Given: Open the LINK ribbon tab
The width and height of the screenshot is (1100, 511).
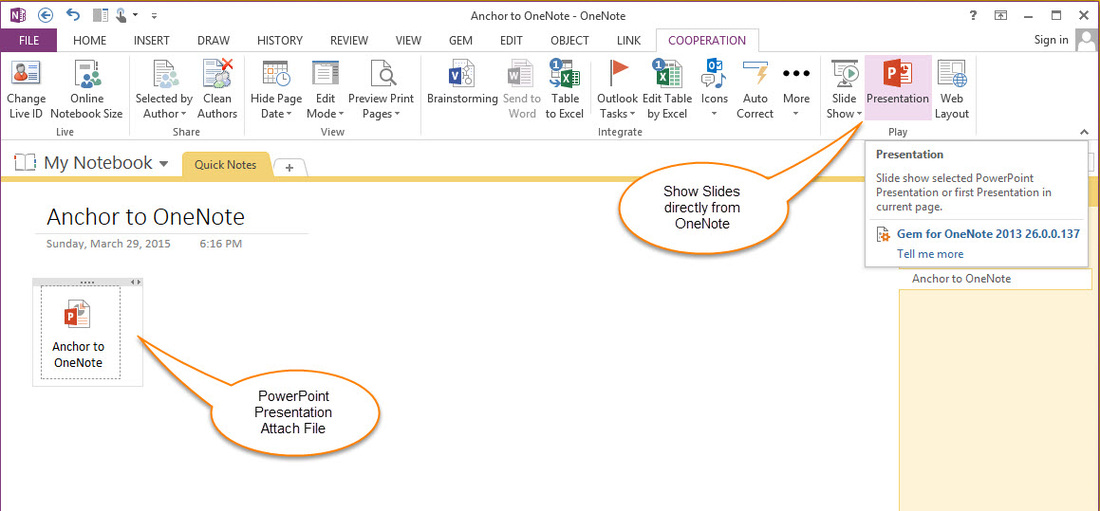Looking at the screenshot, I should pos(629,41).
